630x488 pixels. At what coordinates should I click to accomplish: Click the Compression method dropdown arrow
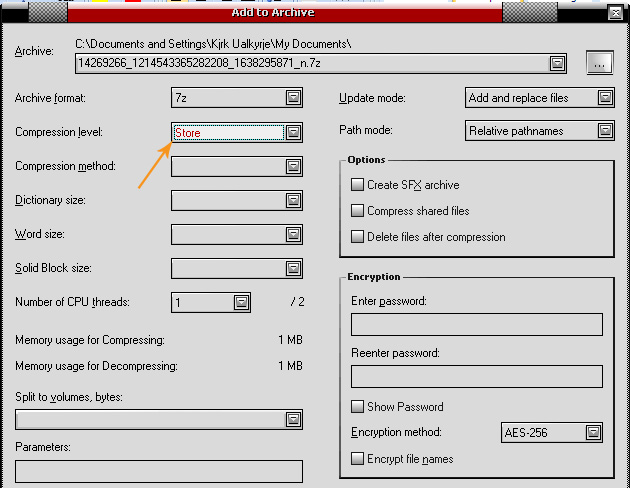[x=293, y=166]
